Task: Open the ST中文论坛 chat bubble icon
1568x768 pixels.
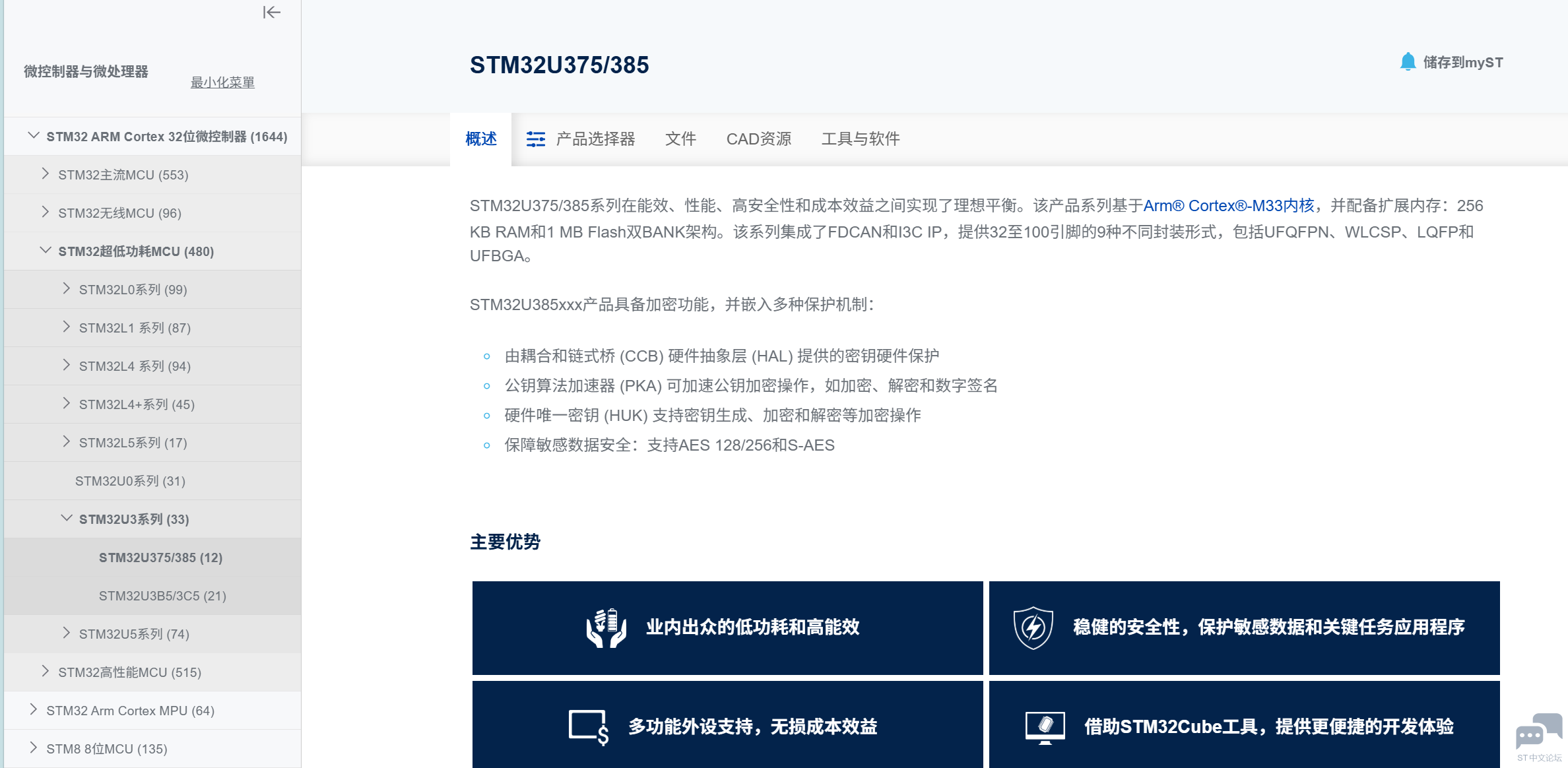Action: 1539,731
